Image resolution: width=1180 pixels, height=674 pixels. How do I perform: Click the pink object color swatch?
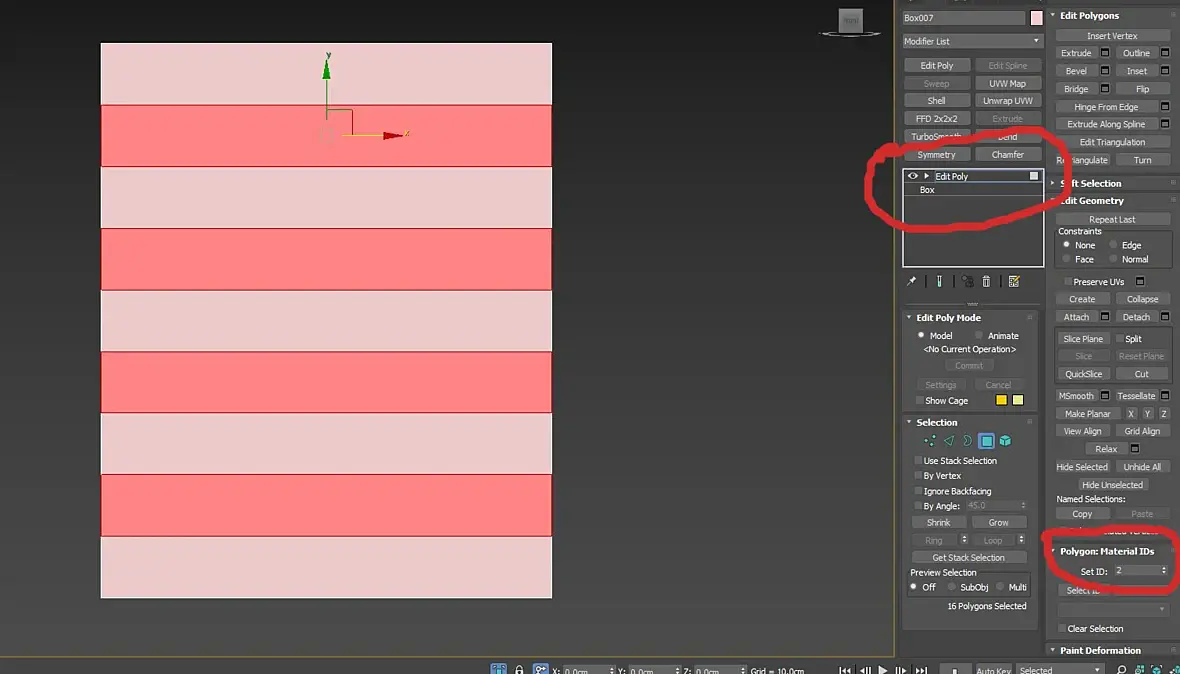pos(1036,18)
